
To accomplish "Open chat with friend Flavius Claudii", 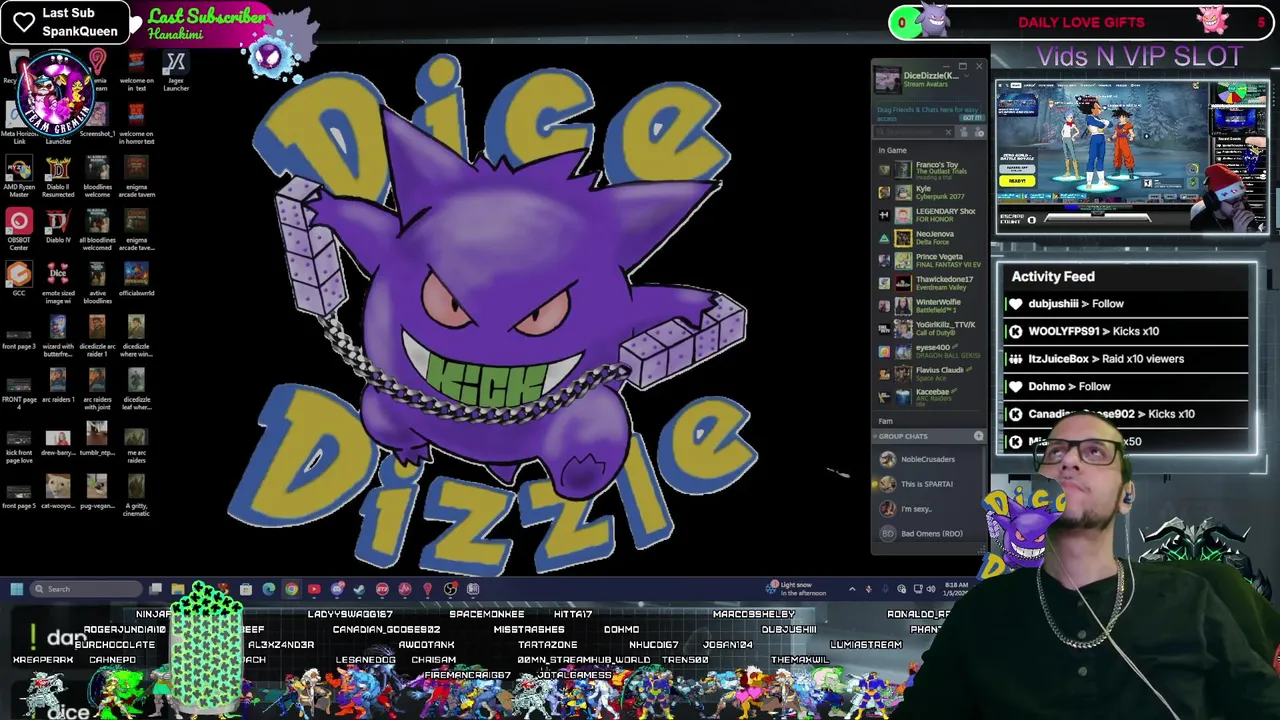I will point(930,373).
